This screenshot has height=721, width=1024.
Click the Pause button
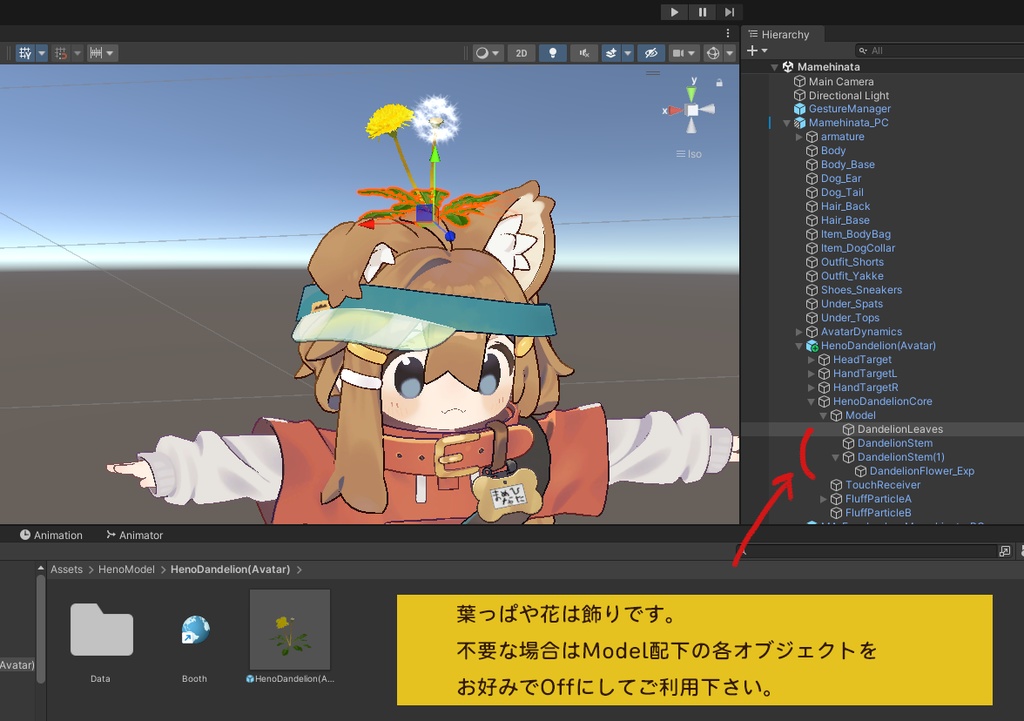(702, 12)
